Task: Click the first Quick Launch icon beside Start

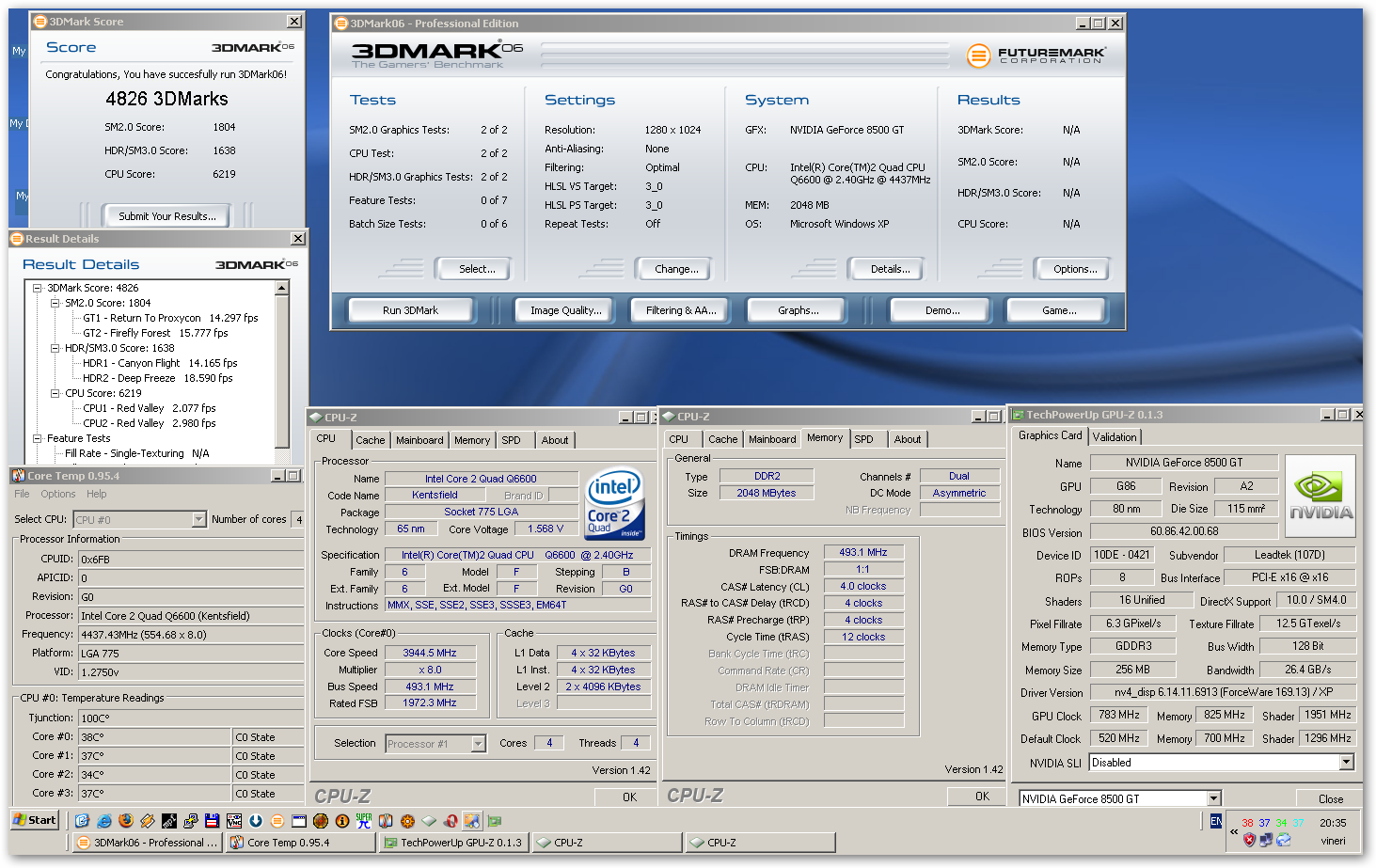Action: [x=82, y=821]
